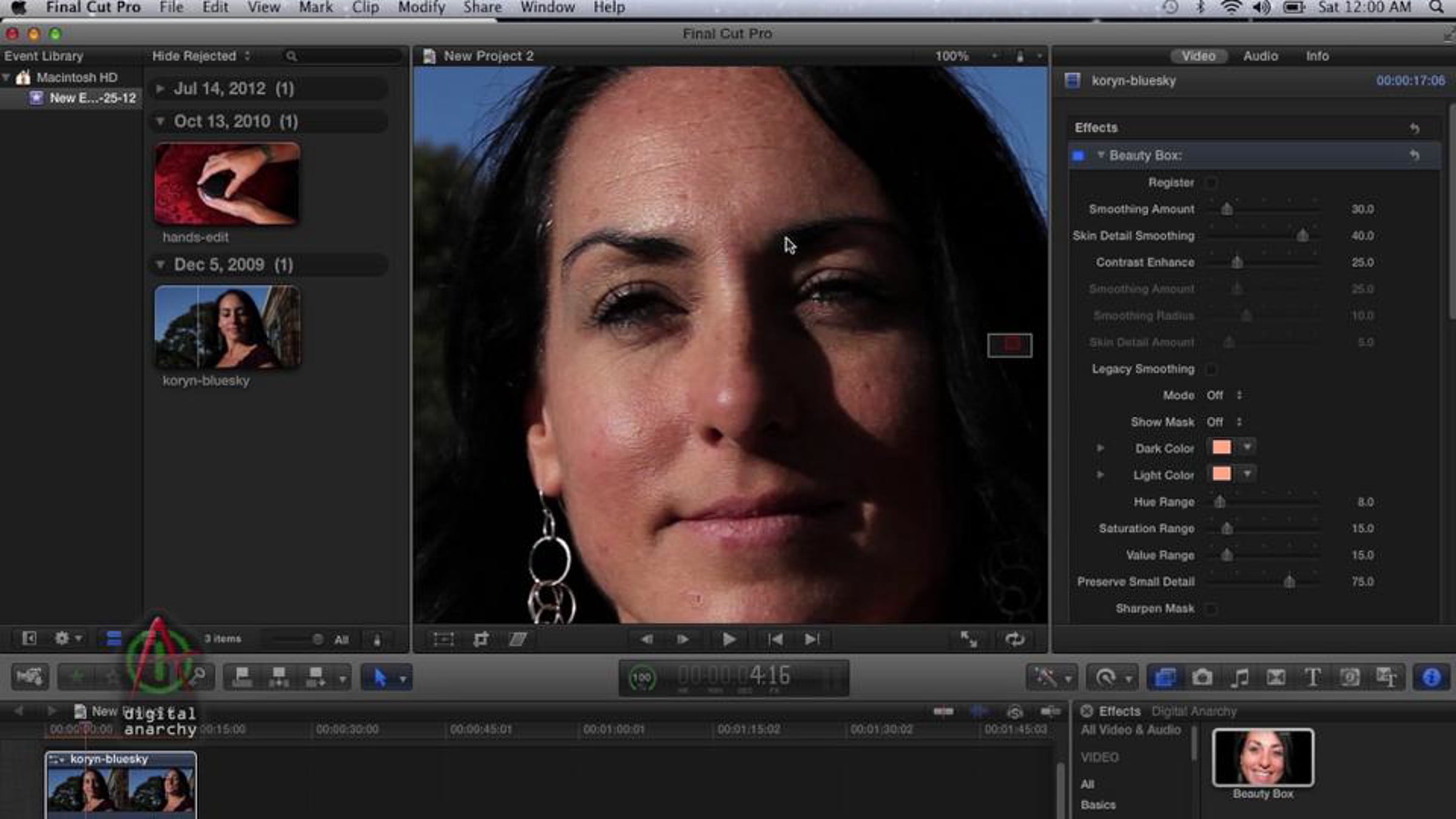Viewport: 1456px width, 819px height.
Task: Click the insert clip edit button
Action: 279,677
